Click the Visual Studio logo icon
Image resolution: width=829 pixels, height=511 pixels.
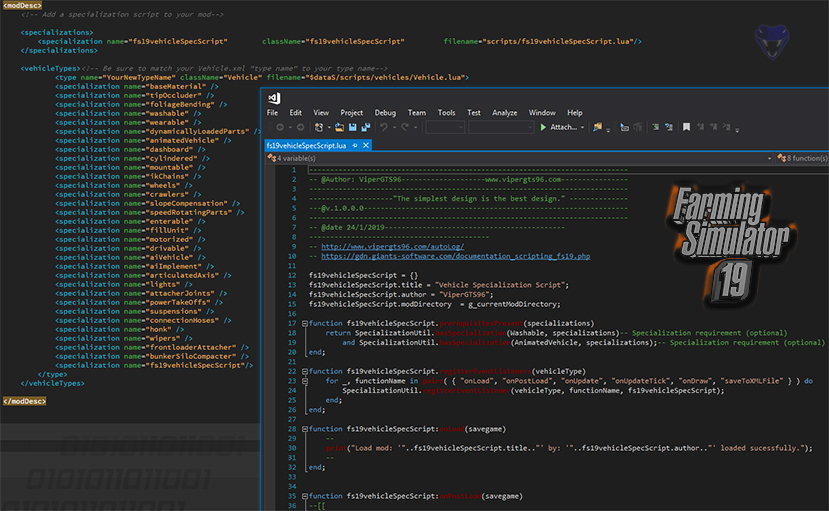click(274, 98)
